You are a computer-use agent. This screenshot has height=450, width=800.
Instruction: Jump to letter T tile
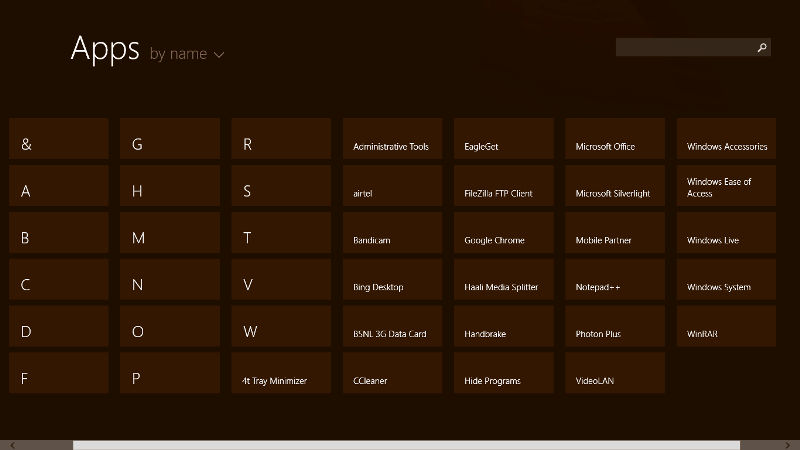(281, 233)
